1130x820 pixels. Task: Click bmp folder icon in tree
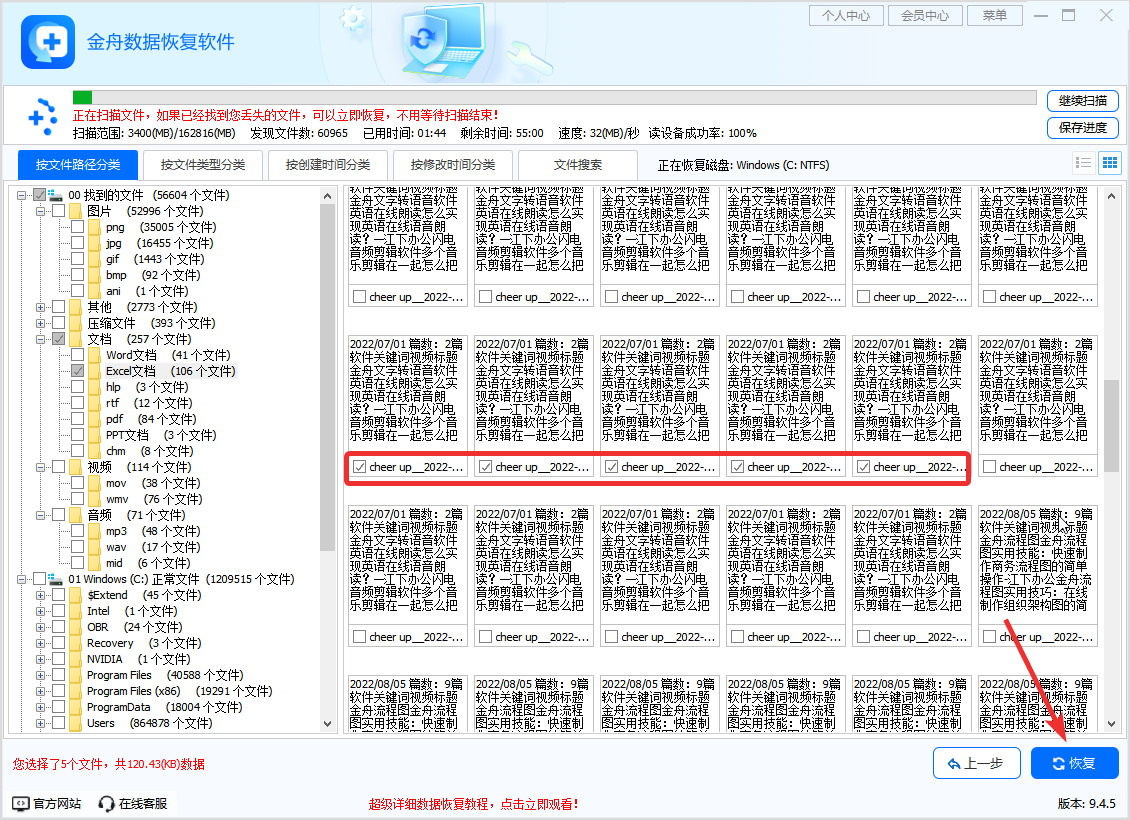pos(94,275)
